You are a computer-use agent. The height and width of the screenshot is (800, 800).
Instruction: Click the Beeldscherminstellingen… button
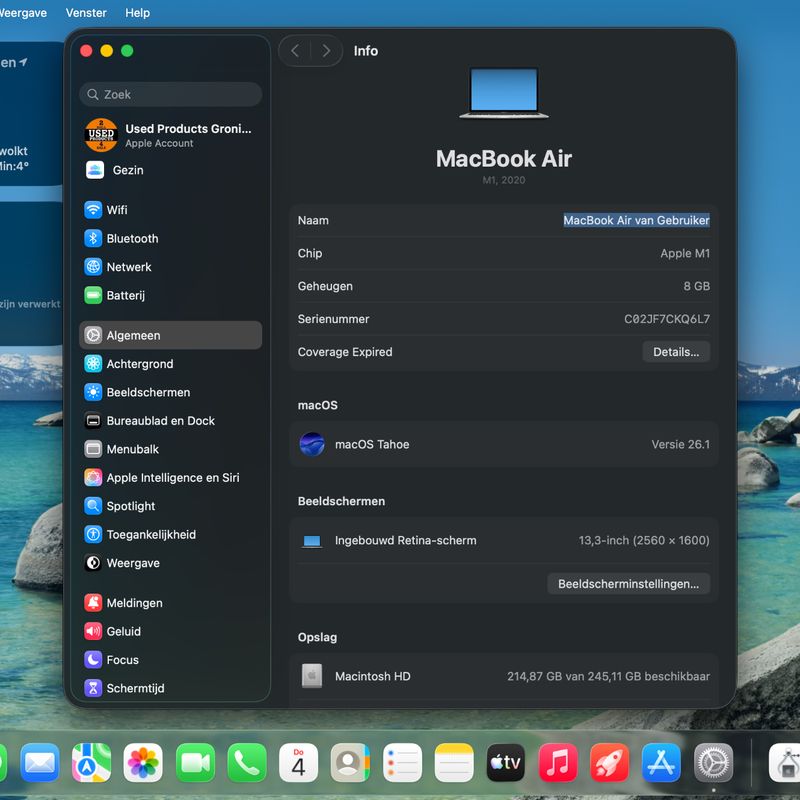click(x=628, y=584)
